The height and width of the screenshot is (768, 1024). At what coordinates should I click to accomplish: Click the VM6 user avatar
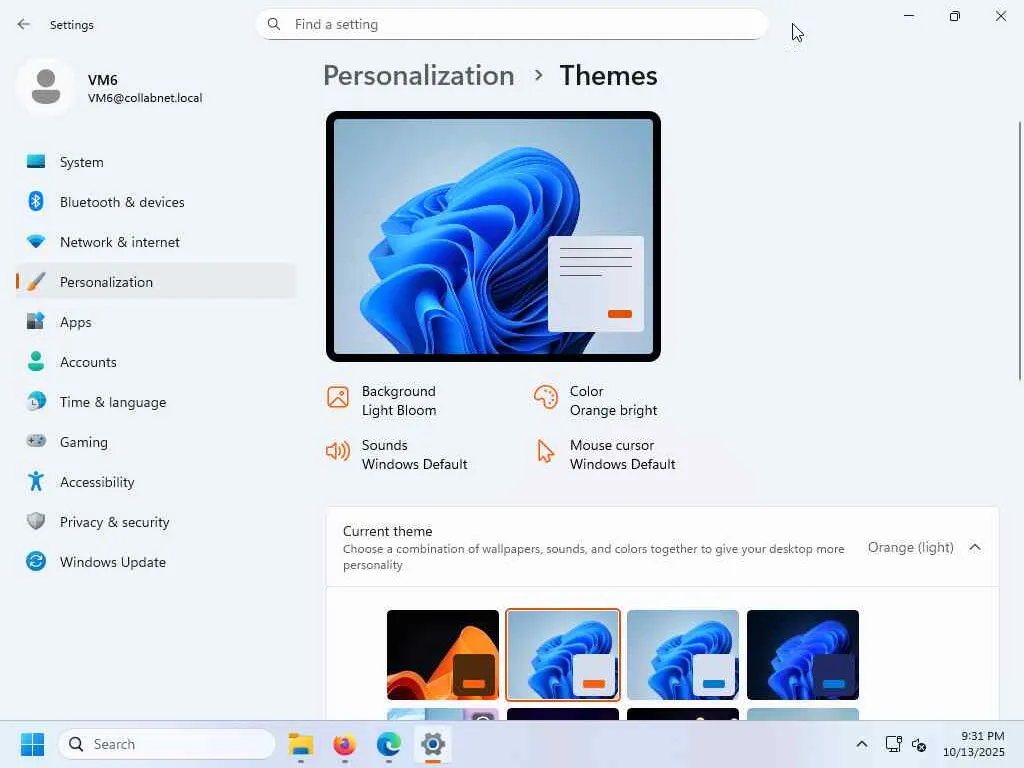click(x=46, y=87)
